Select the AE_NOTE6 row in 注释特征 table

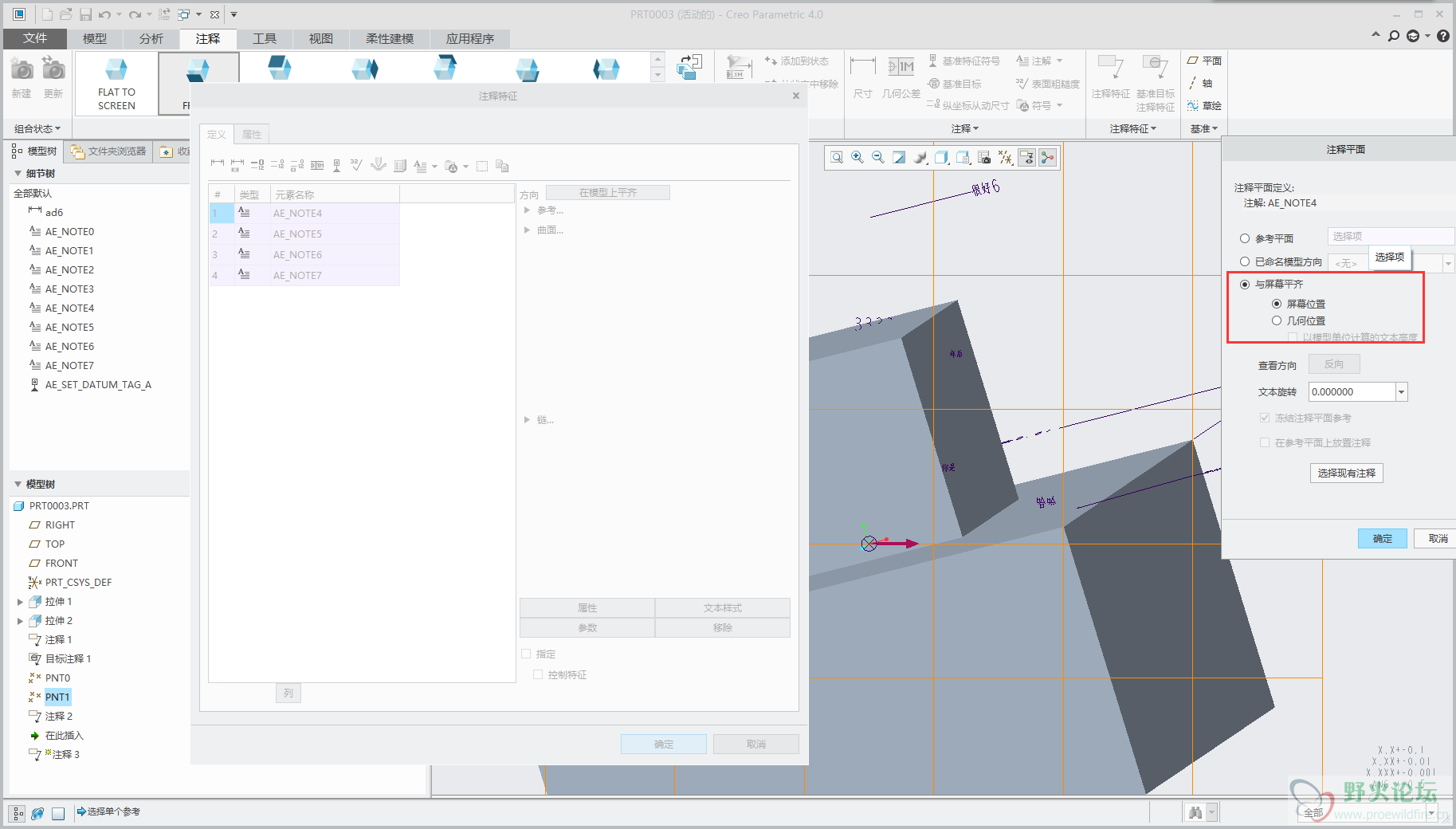click(304, 254)
